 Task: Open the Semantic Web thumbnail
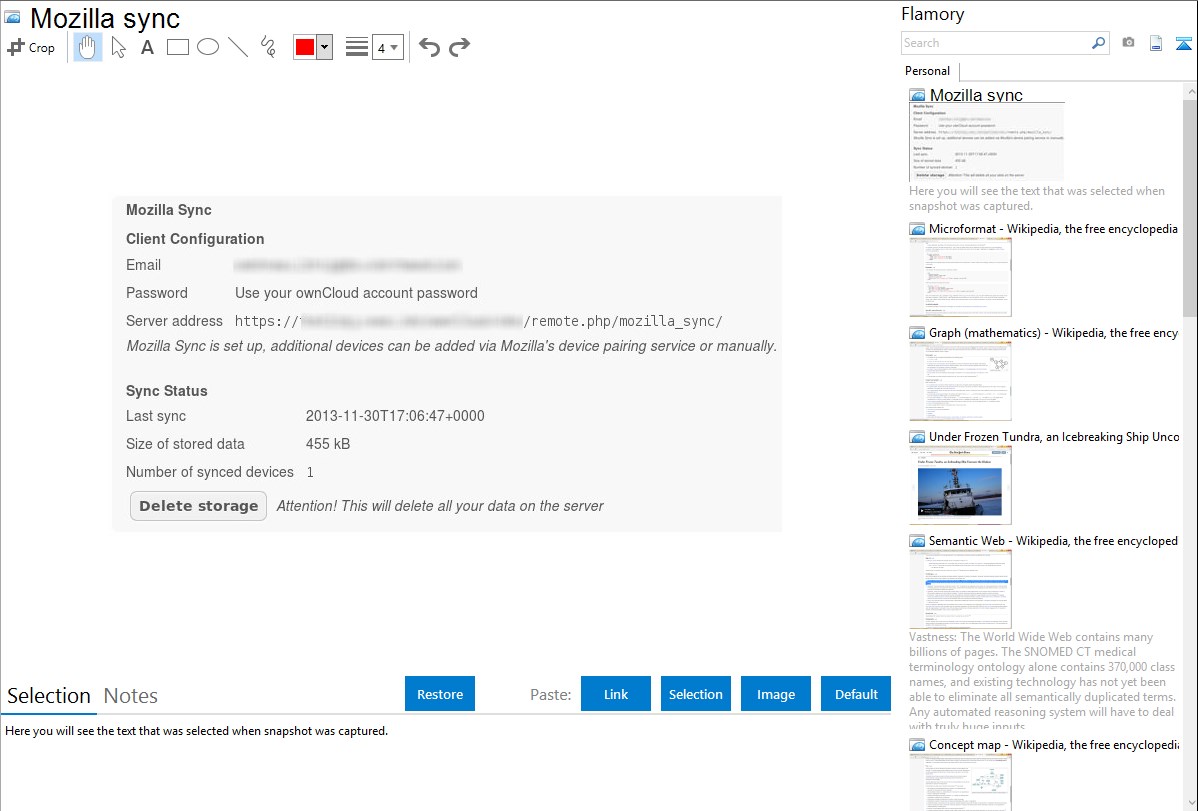(x=960, y=589)
